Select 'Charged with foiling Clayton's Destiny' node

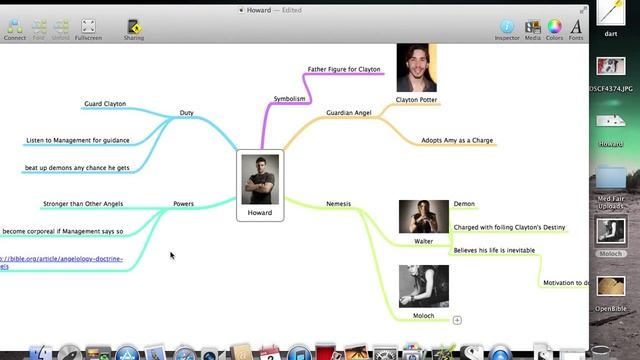pos(509,227)
